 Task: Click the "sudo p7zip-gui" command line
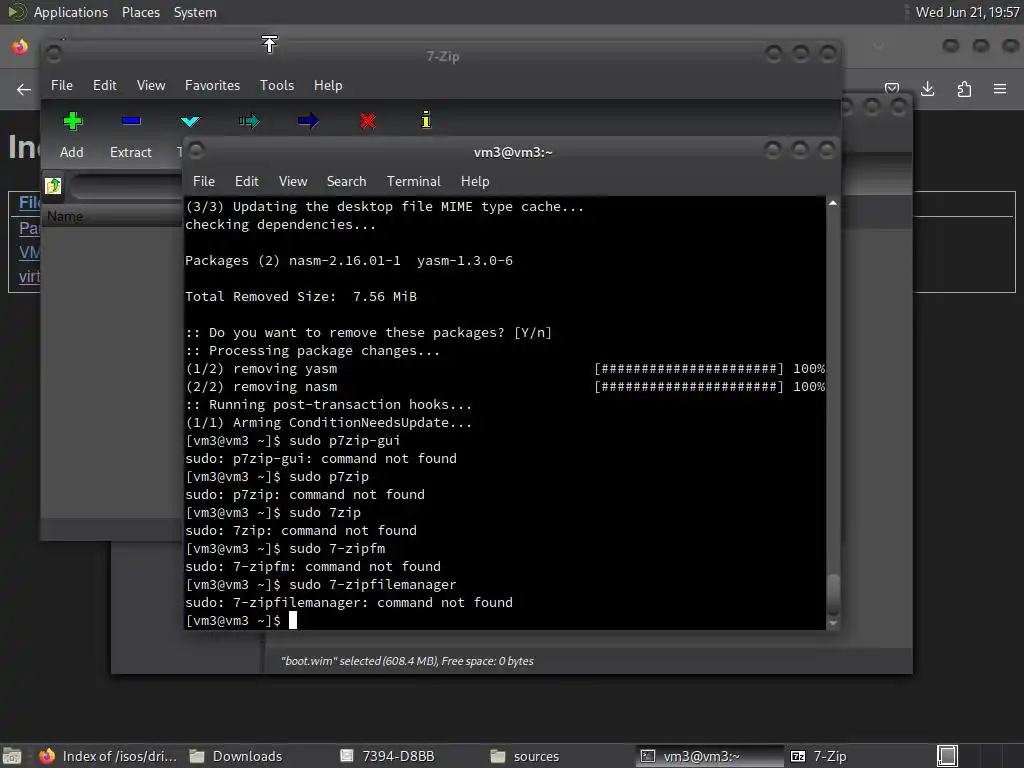(x=293, y=441)
